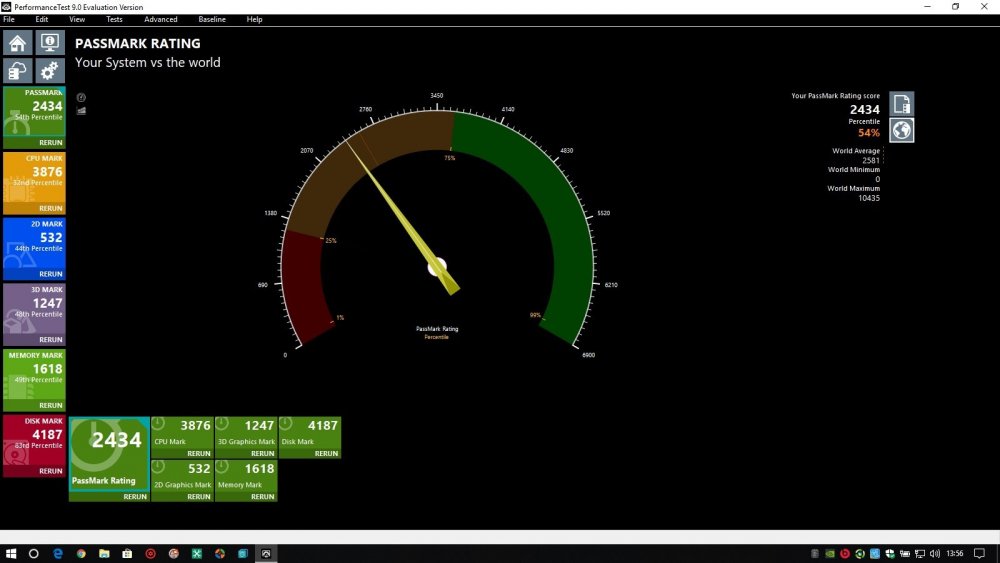The image size is (1000, 563).
Task: Open Cortana search circle on taskbar
Action: (x=34, y=553)
